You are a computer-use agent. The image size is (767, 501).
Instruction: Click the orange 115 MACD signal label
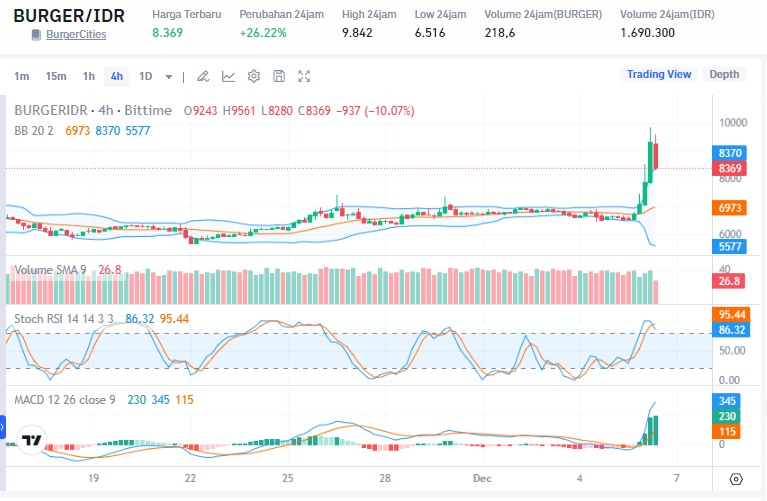tap(726, 432)
